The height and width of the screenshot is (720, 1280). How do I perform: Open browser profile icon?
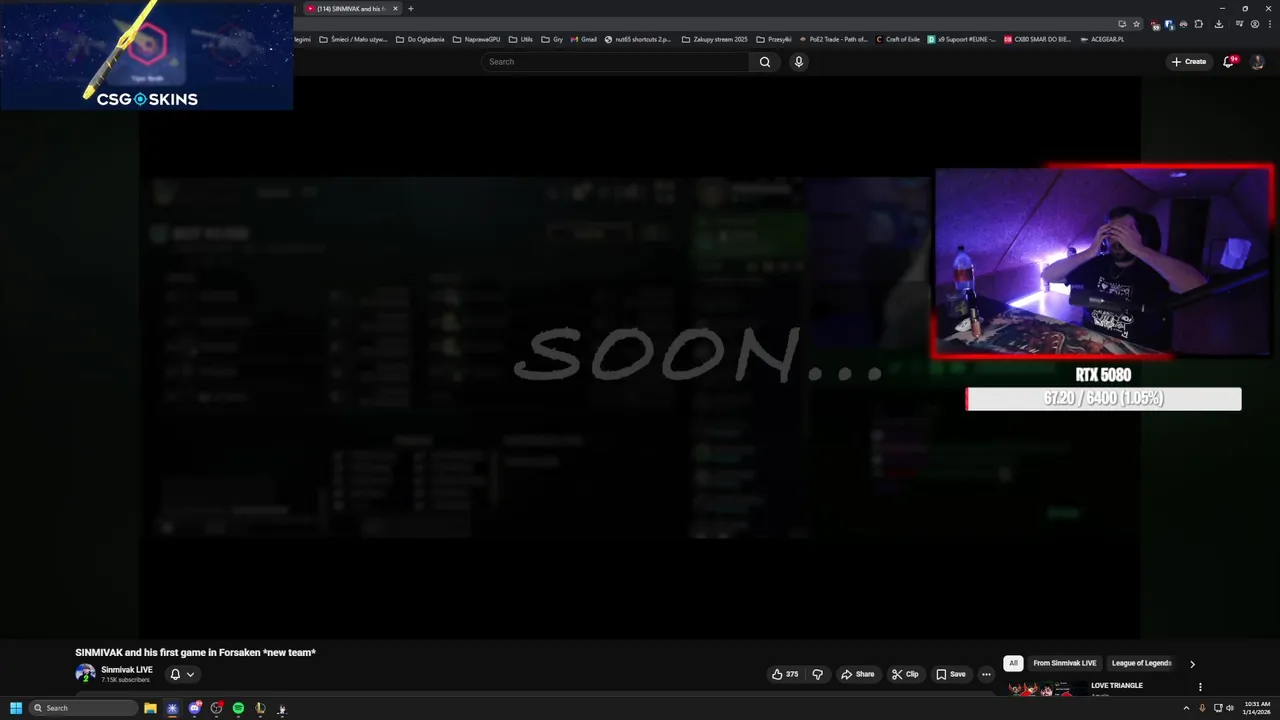tap(1255, 24)
